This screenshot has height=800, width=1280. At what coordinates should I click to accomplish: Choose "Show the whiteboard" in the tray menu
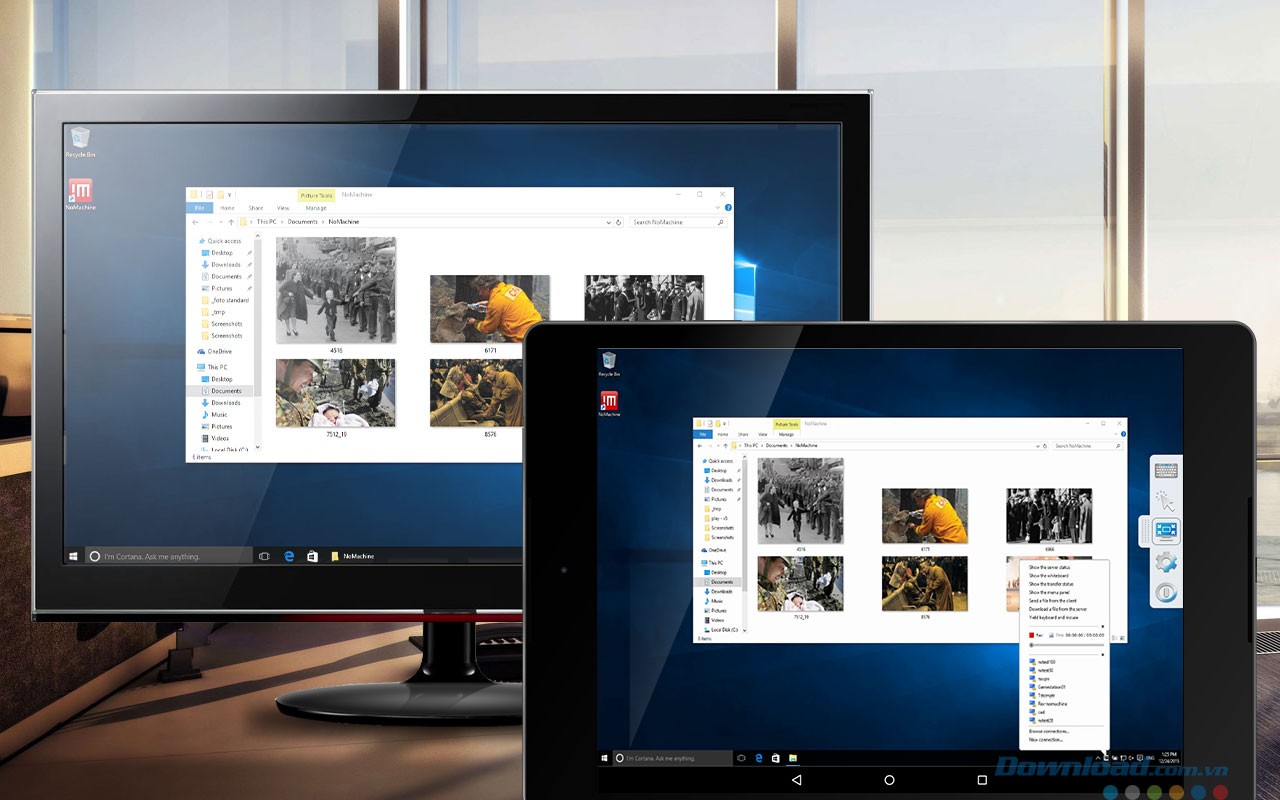tap(1049, 576)
